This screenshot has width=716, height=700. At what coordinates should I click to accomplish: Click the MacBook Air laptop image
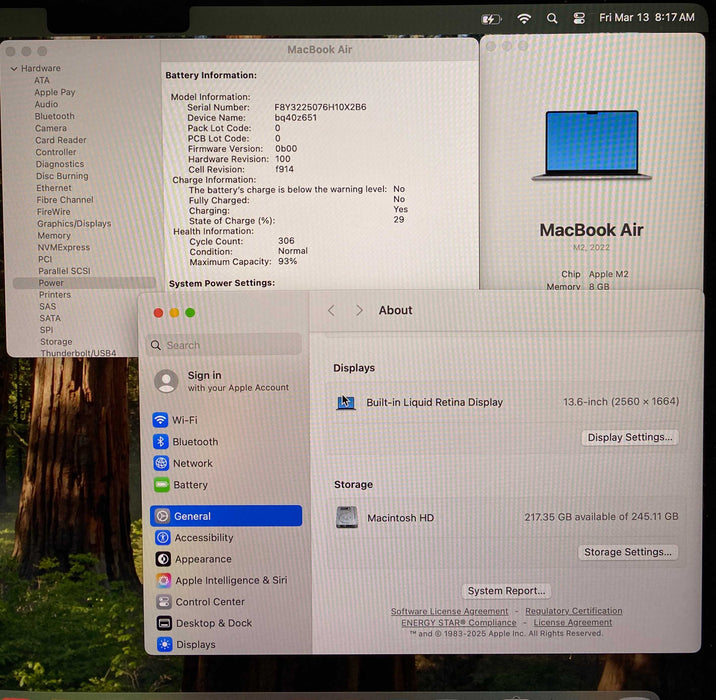pyautogui.click(x=591, y=146)
